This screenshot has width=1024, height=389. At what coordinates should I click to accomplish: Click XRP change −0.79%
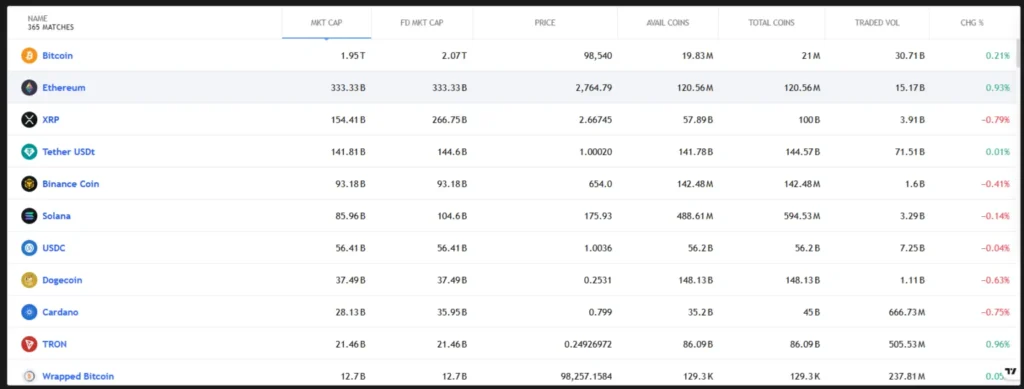tap(995, 119)
